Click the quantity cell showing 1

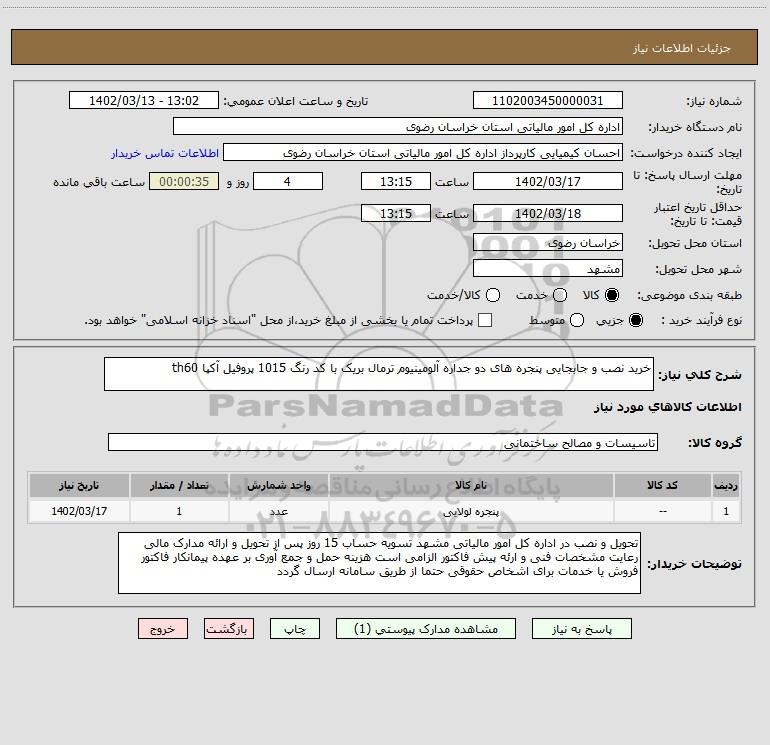tap(179, 511)
